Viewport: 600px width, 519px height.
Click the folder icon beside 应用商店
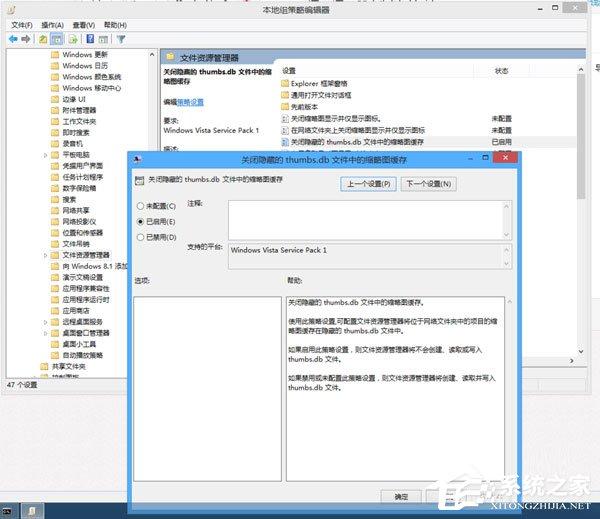pos(55,311)
